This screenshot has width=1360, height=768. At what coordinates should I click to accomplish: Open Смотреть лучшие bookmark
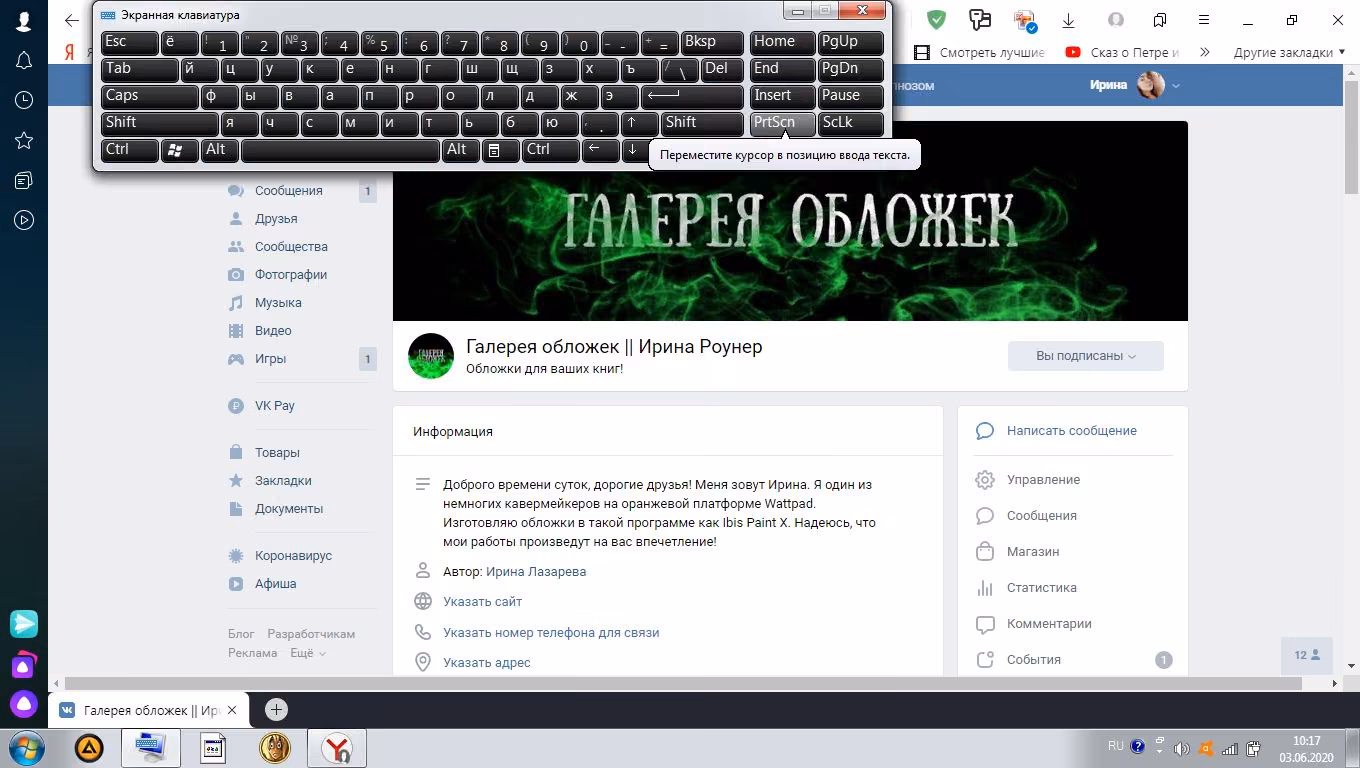[980, 52]
